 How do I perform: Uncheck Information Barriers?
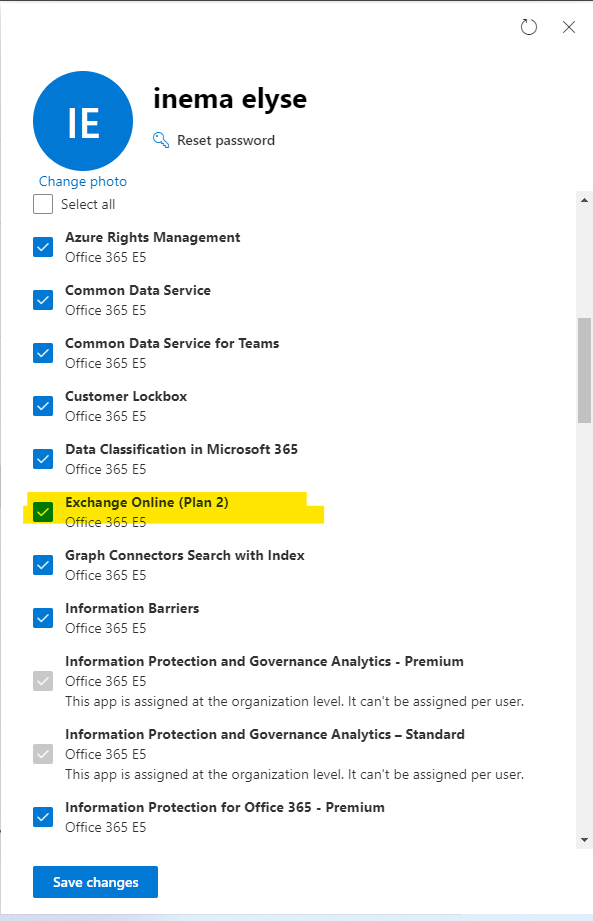click(43, 618)
